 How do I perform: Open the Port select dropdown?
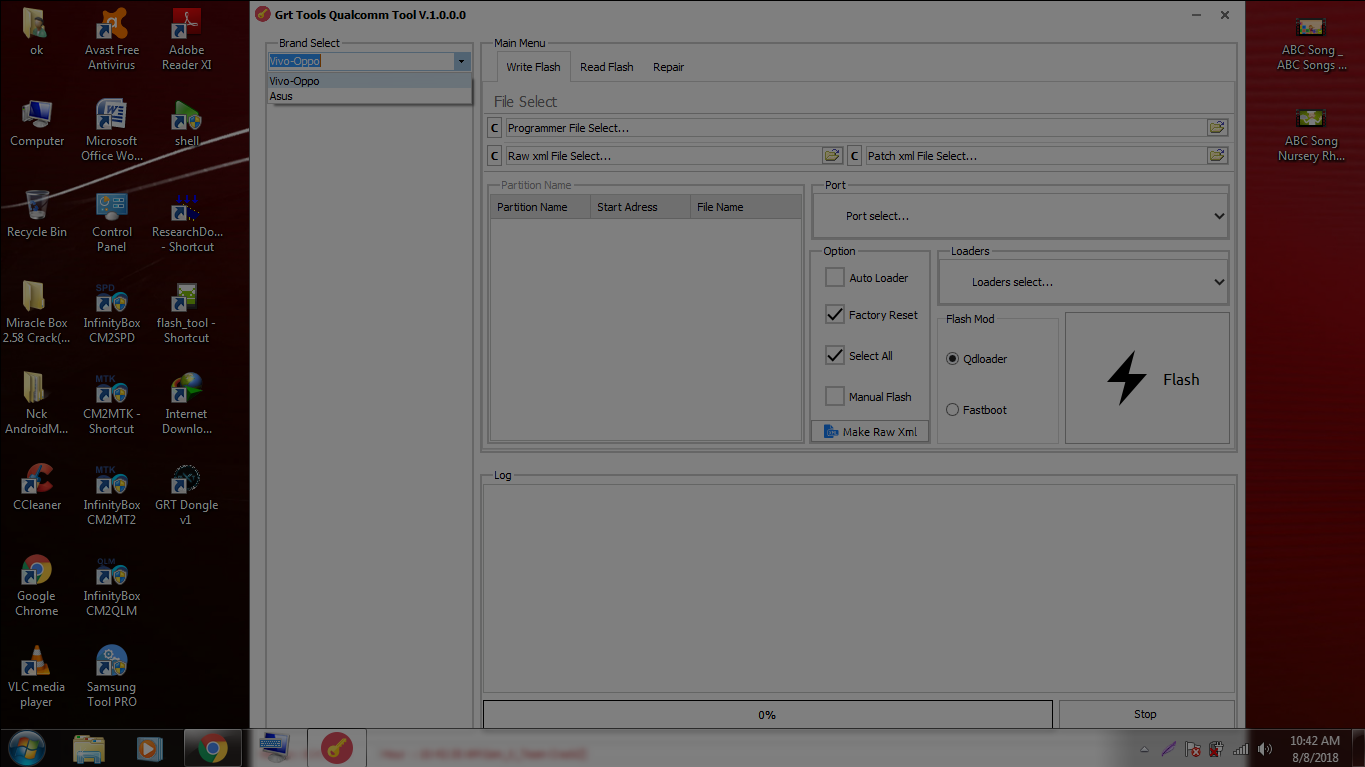coord(1020,216)
